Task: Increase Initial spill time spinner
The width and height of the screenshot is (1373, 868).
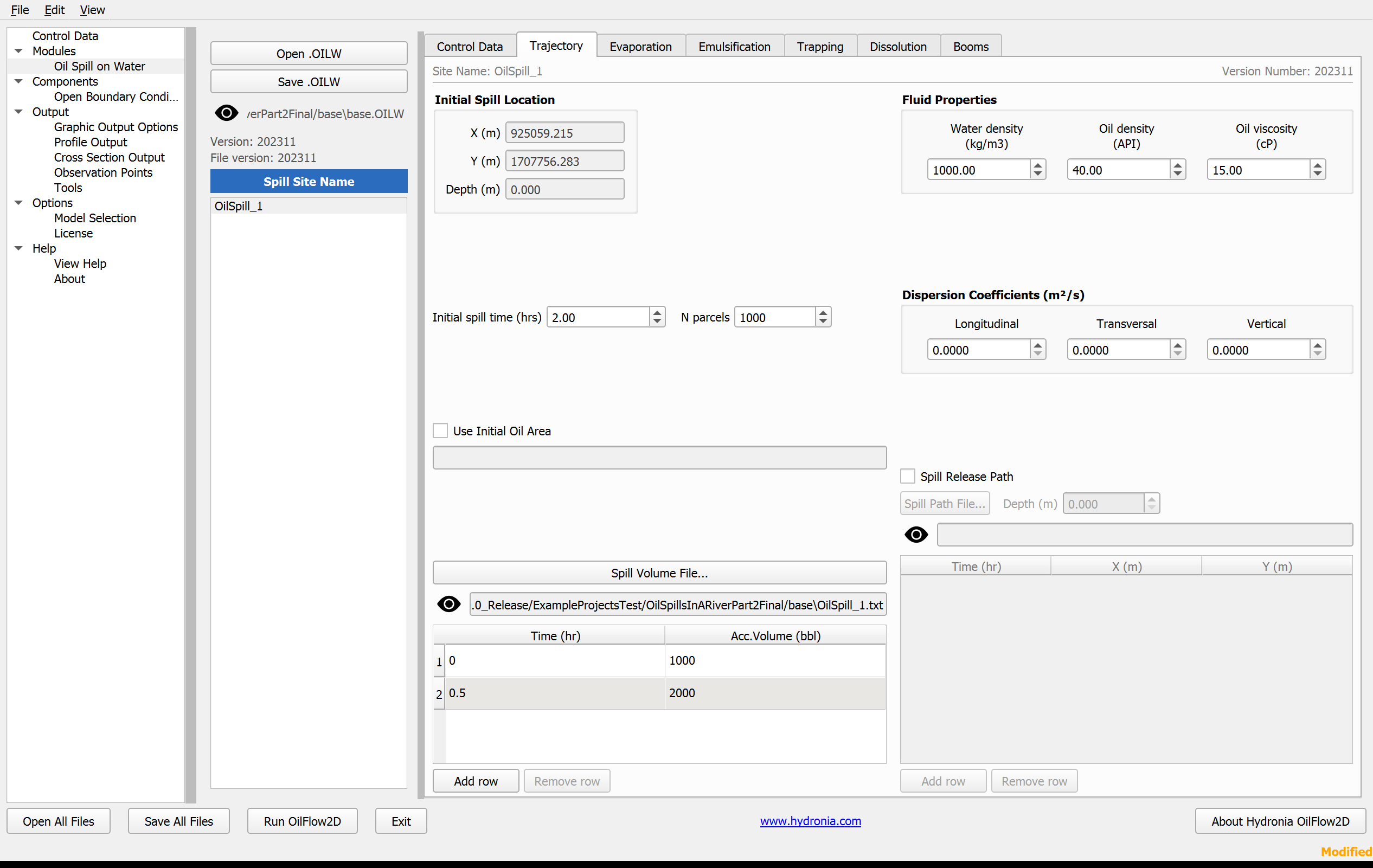Action: [657, 312]
